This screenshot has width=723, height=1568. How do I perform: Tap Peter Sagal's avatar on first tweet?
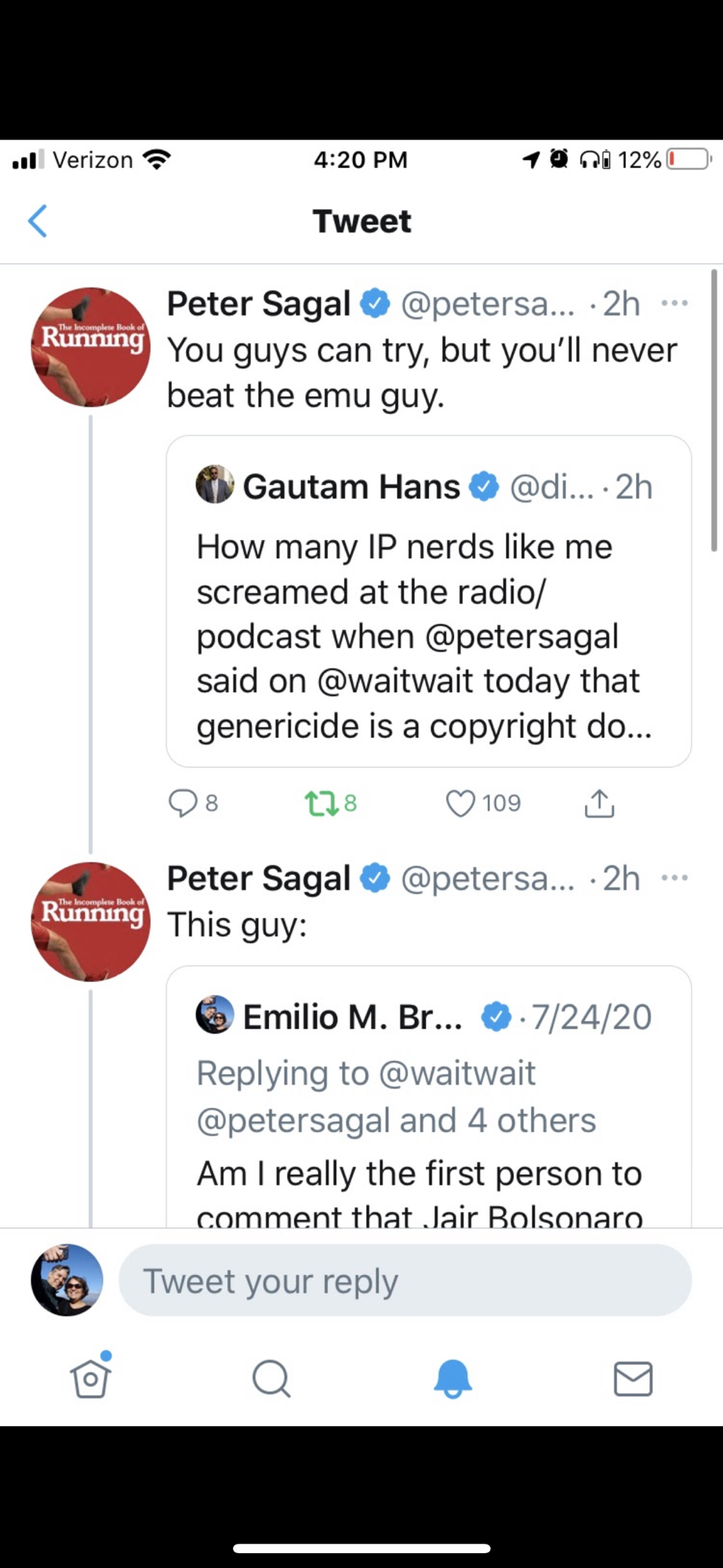90,347
